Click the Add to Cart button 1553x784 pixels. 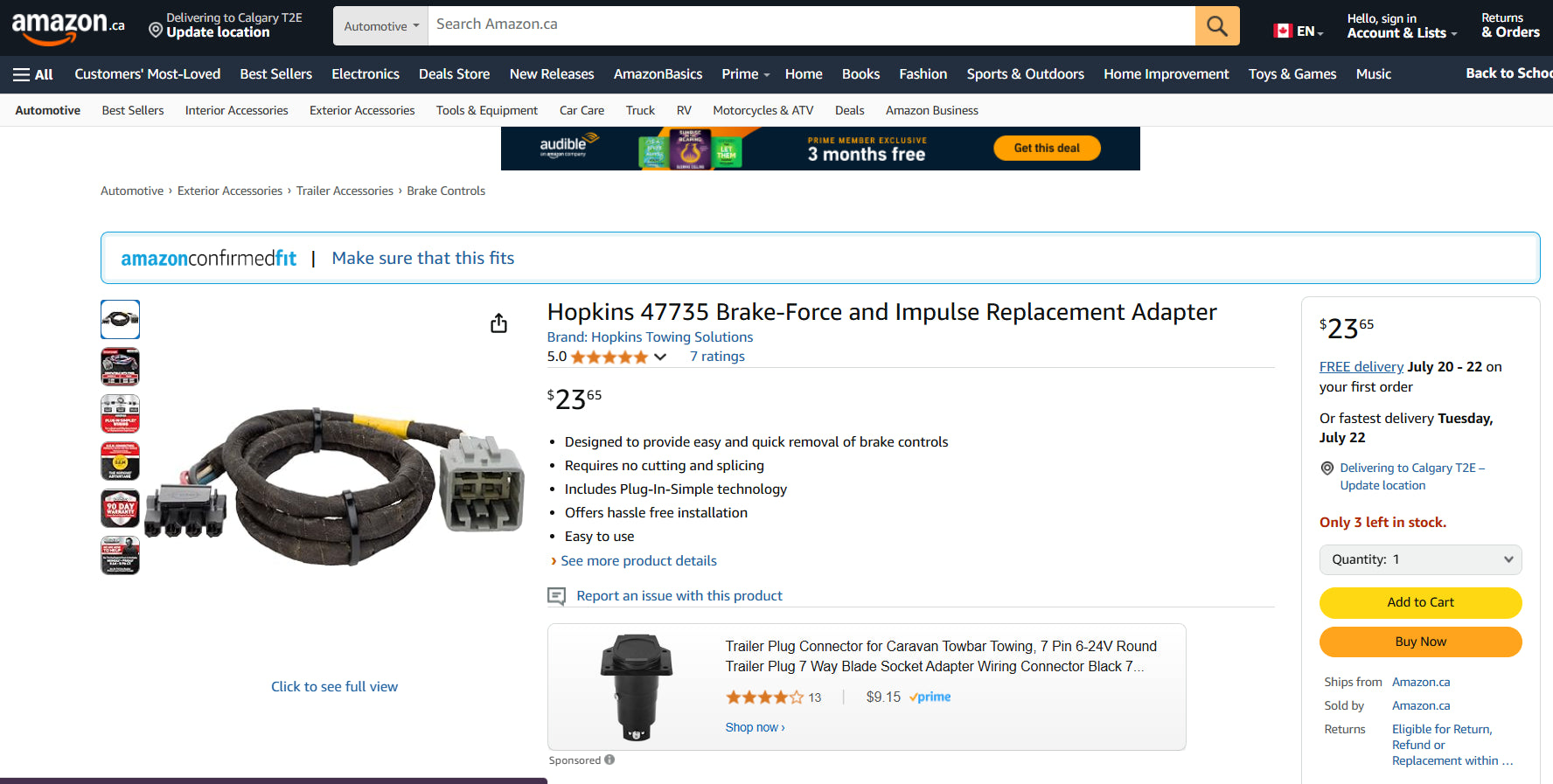click(1420, 602)
